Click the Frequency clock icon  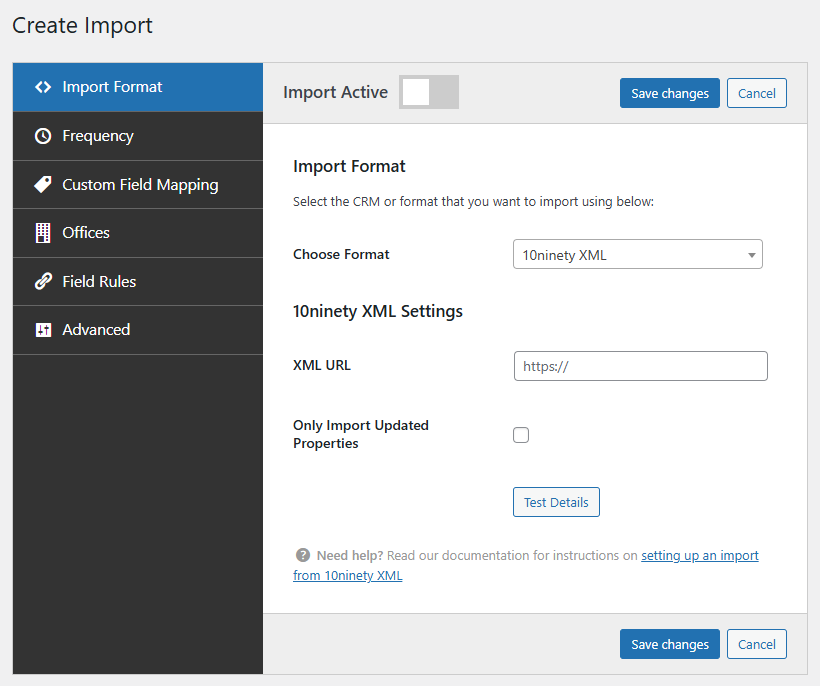tap(42, 136)
